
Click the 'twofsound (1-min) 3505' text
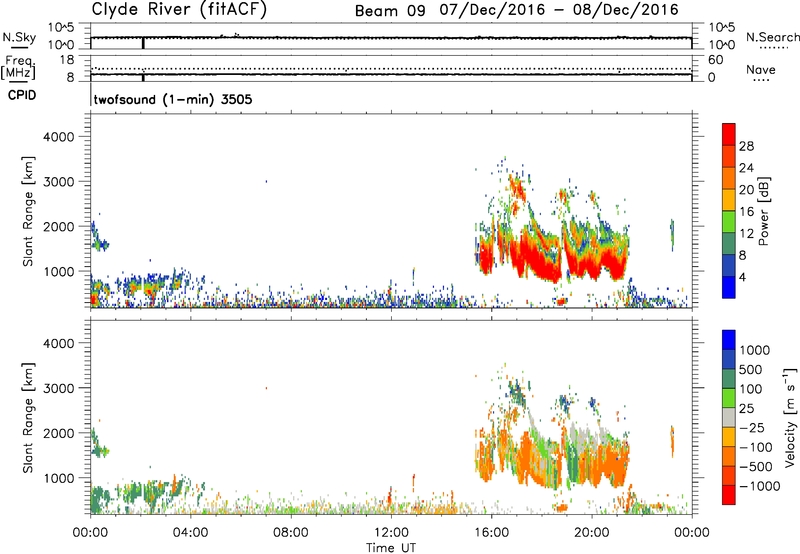click(173, 99)
